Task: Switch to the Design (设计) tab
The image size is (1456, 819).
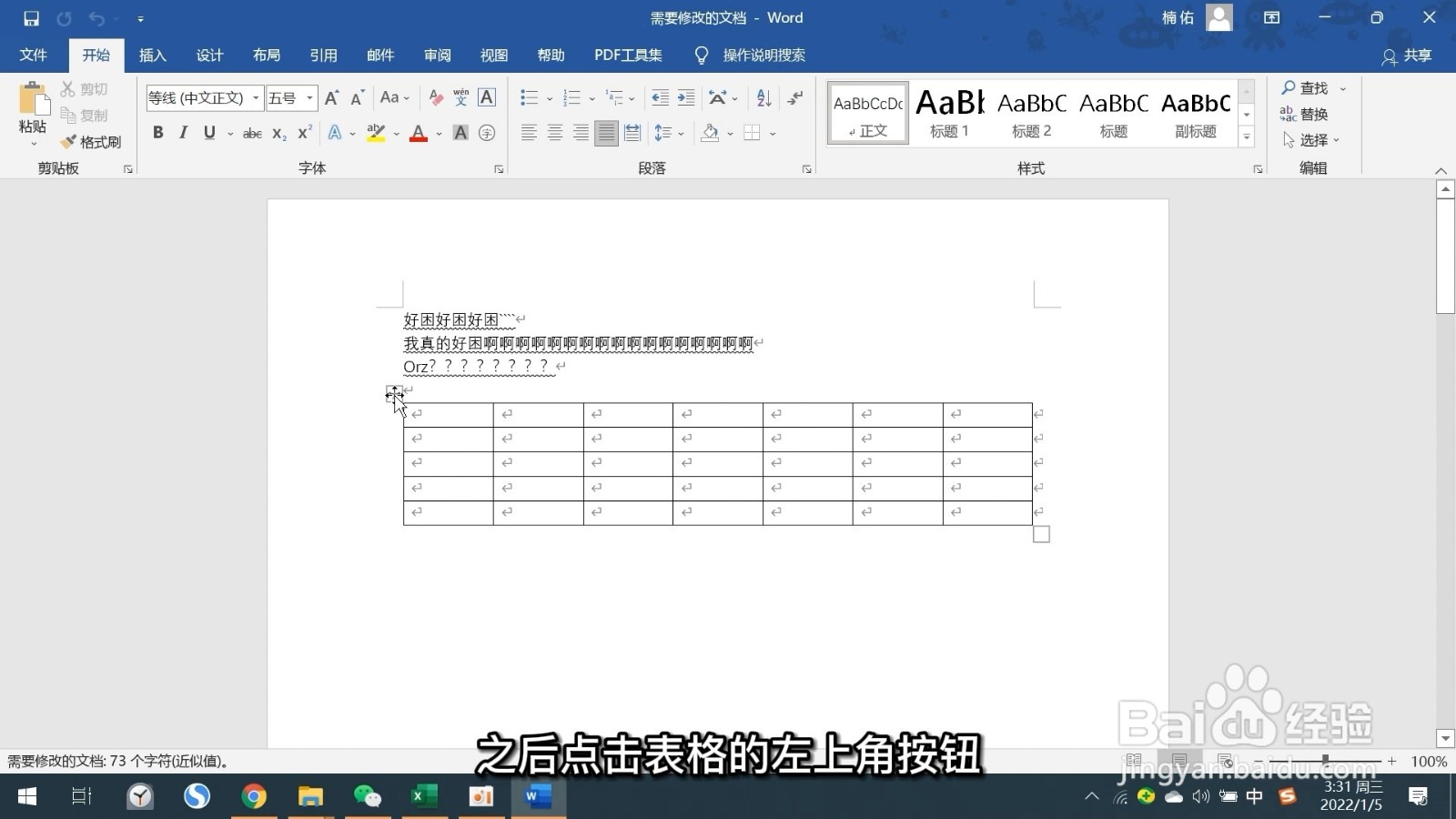Action: (x=209, y=56)
